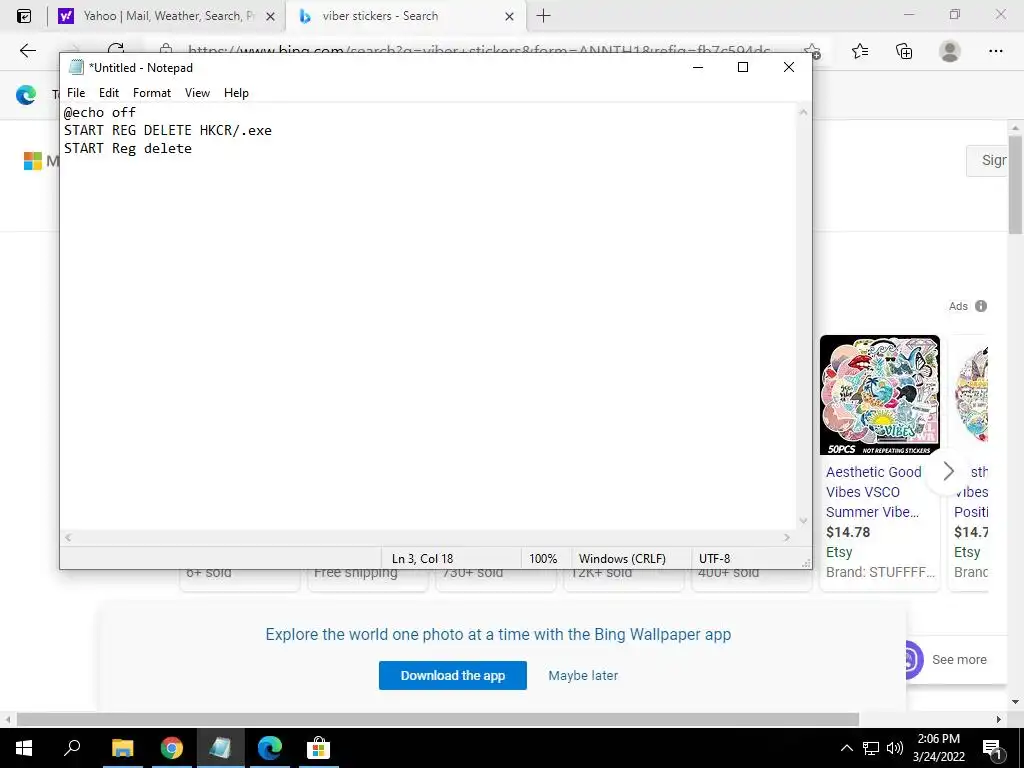Click Notepad vertical scroll up arrow
Image resolution: width=1024 pixels, height=768 pixels.
803,112
